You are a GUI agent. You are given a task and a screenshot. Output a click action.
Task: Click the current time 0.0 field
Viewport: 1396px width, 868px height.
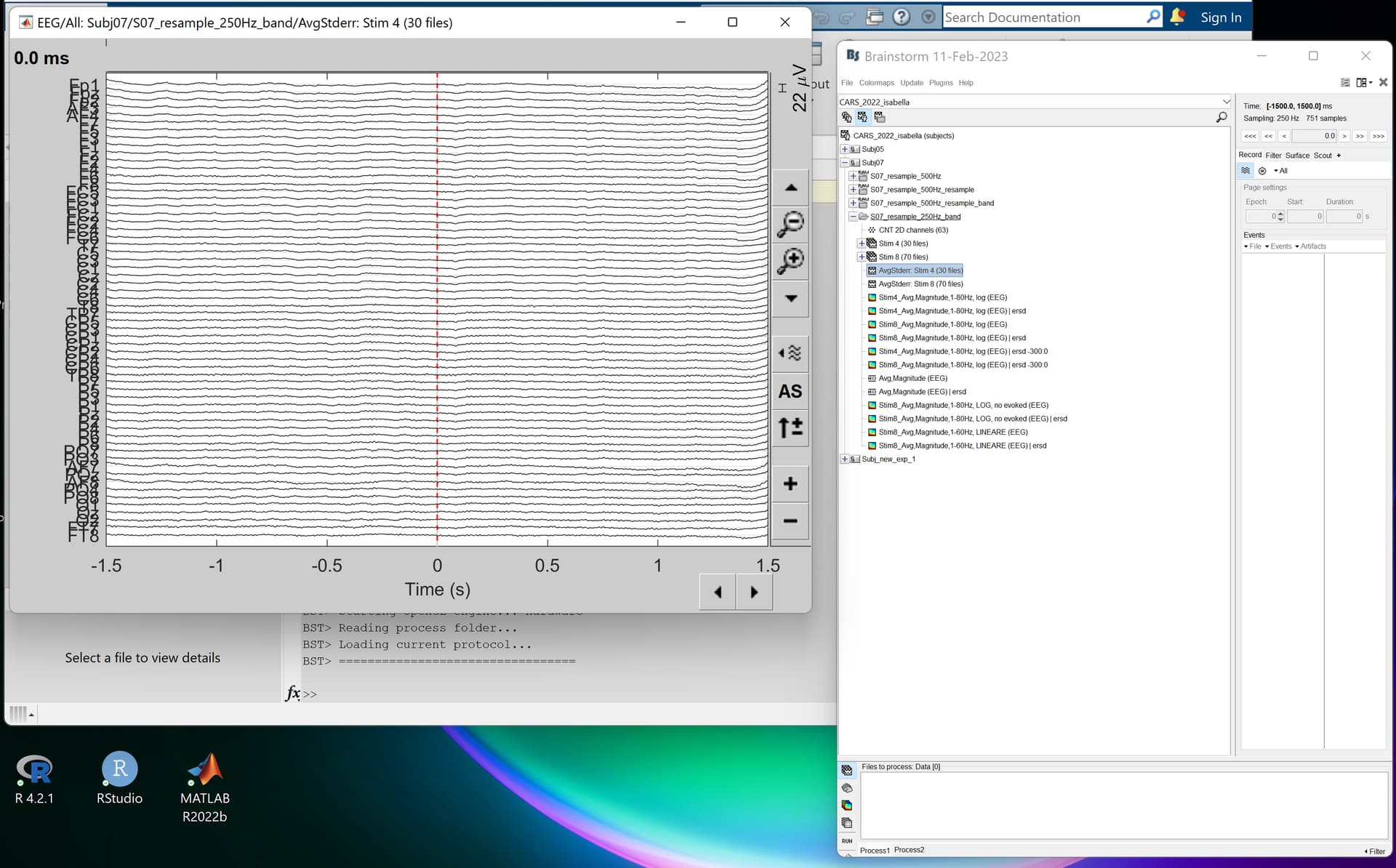[x=1315, y=136]
